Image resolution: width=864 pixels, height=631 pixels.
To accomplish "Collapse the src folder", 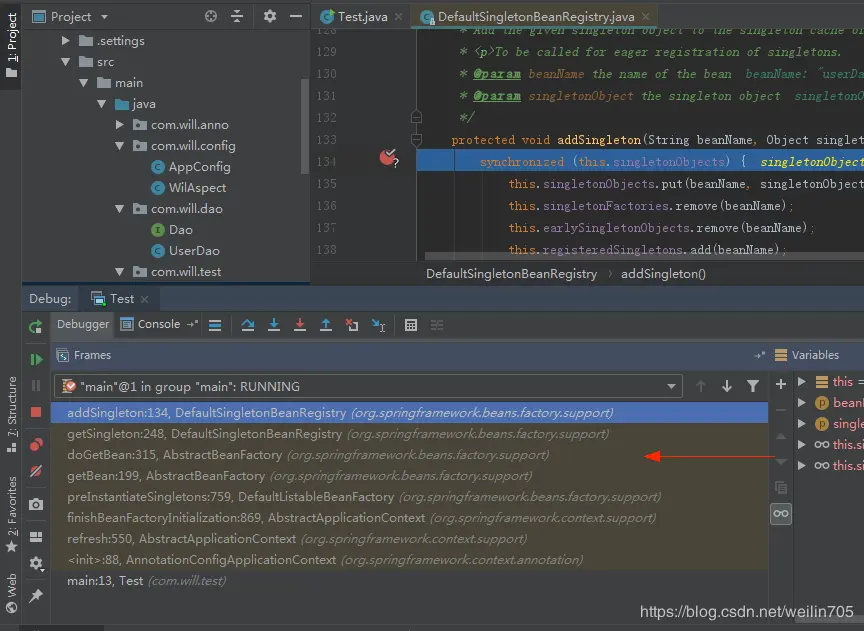I will (66, 62).
